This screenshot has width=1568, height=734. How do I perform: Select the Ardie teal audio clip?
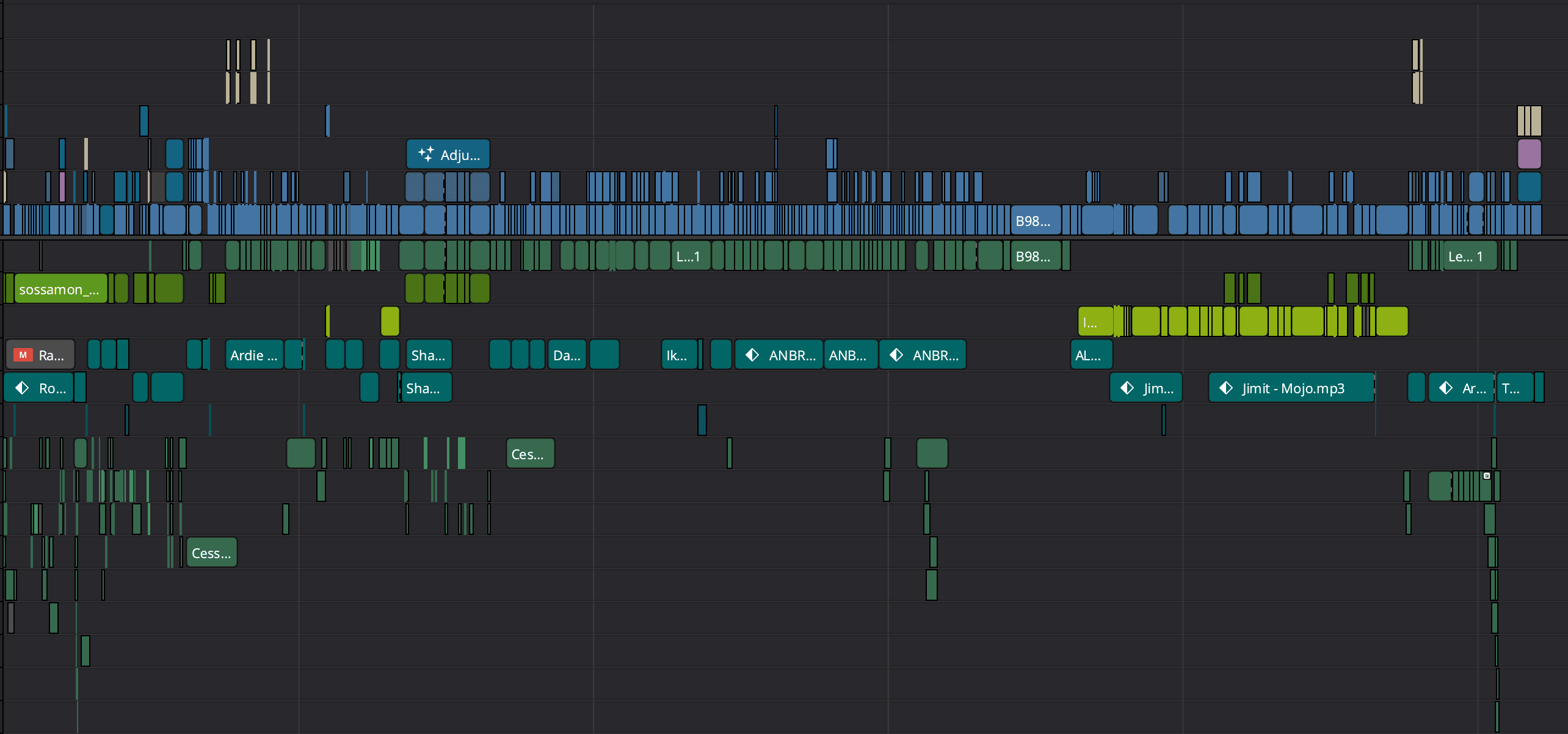tap(253, 355)
